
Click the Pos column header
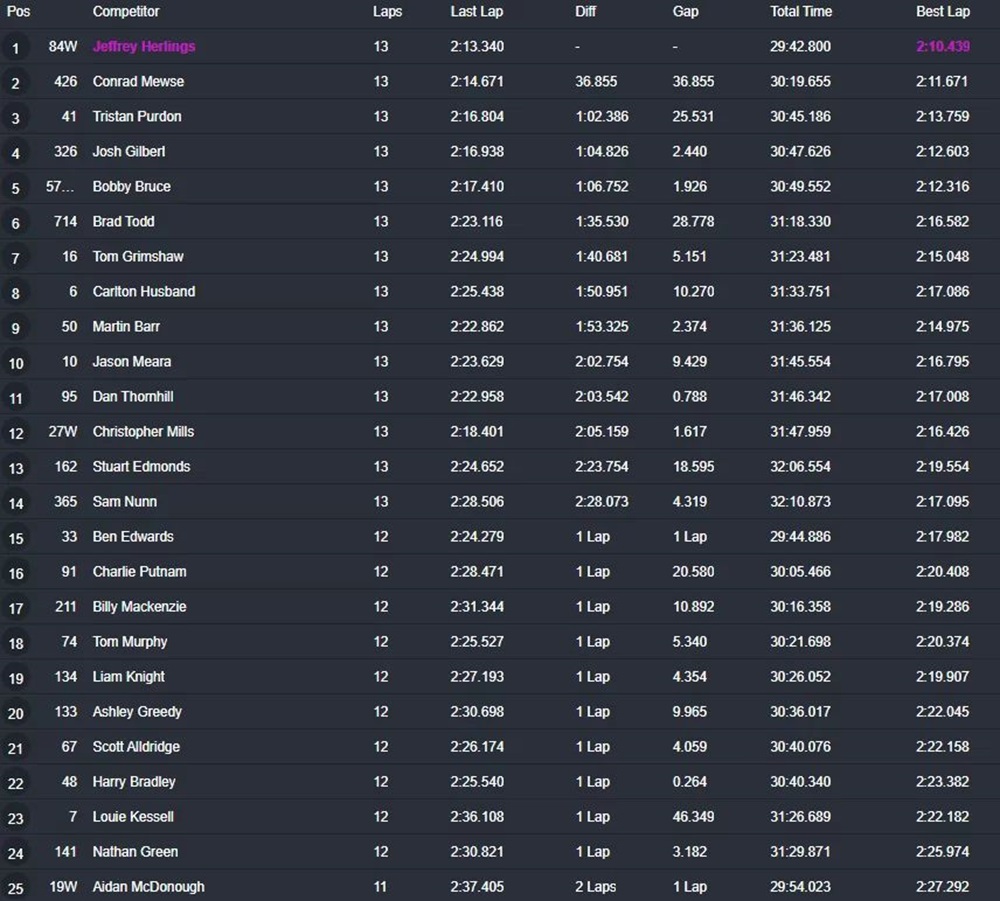[18, 12]
